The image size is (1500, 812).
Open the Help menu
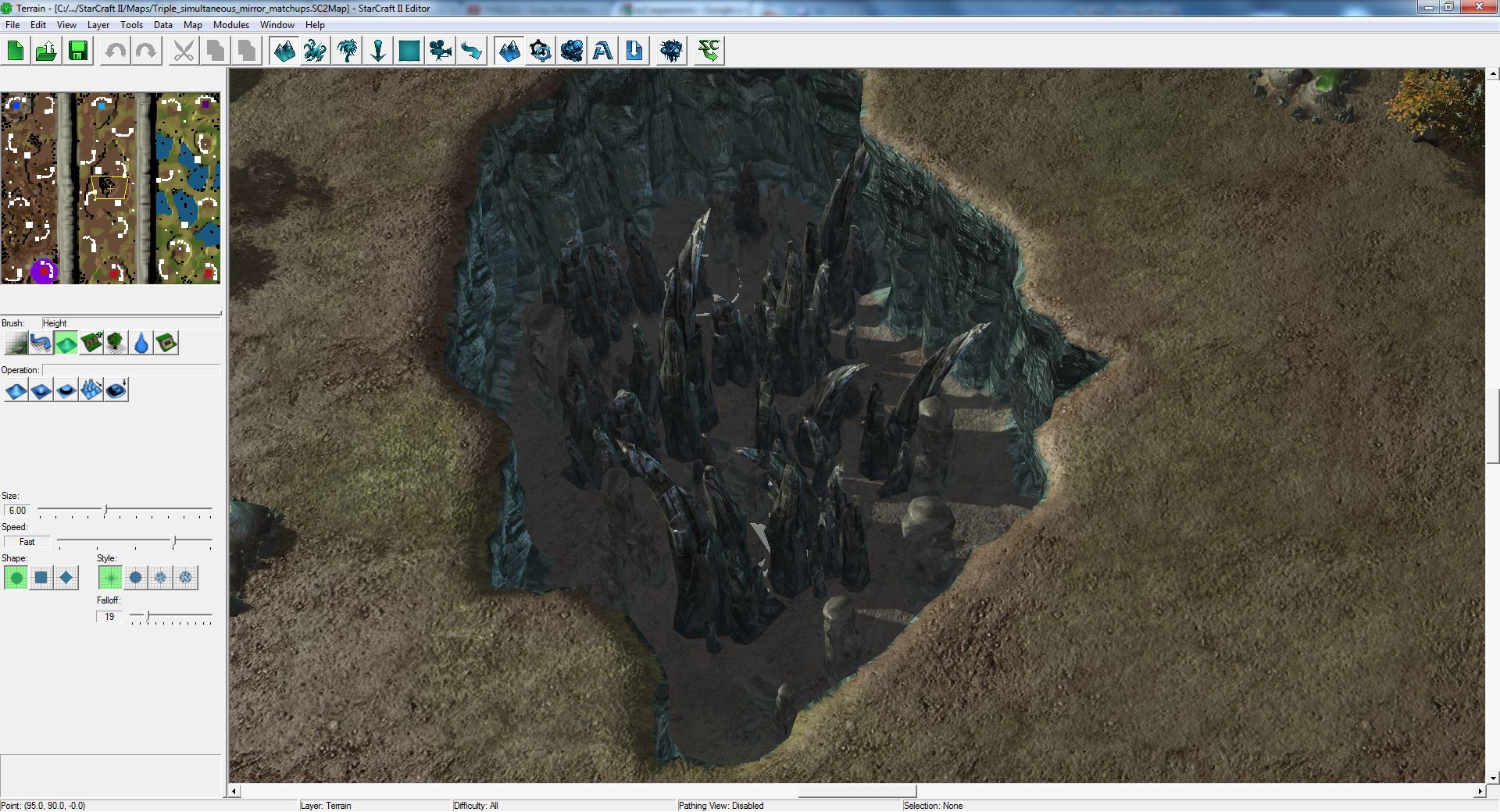(x=315, y=25)
